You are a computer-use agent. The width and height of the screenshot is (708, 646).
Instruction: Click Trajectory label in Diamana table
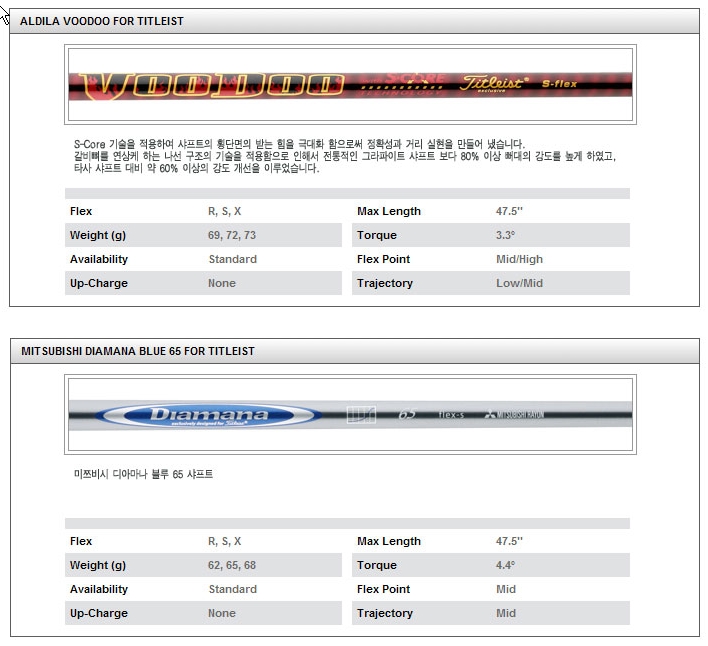(385, 613)
